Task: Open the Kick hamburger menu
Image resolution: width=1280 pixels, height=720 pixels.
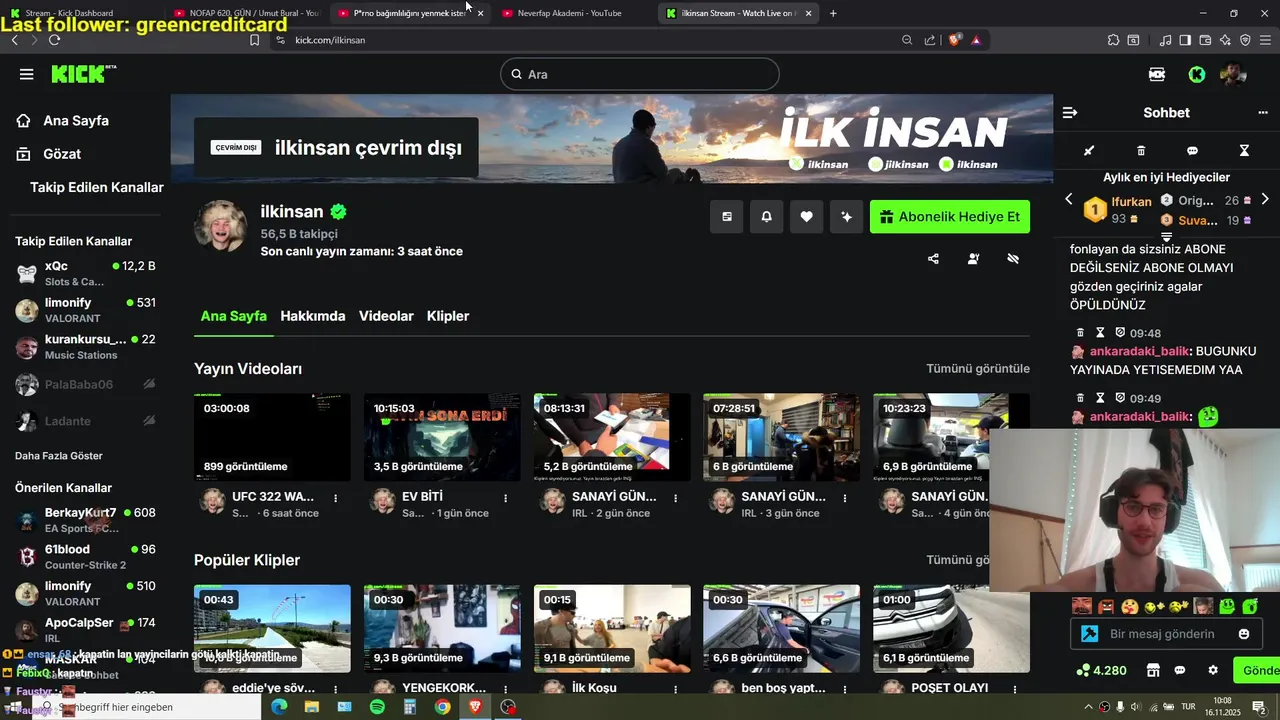Action: coord(26,74)
